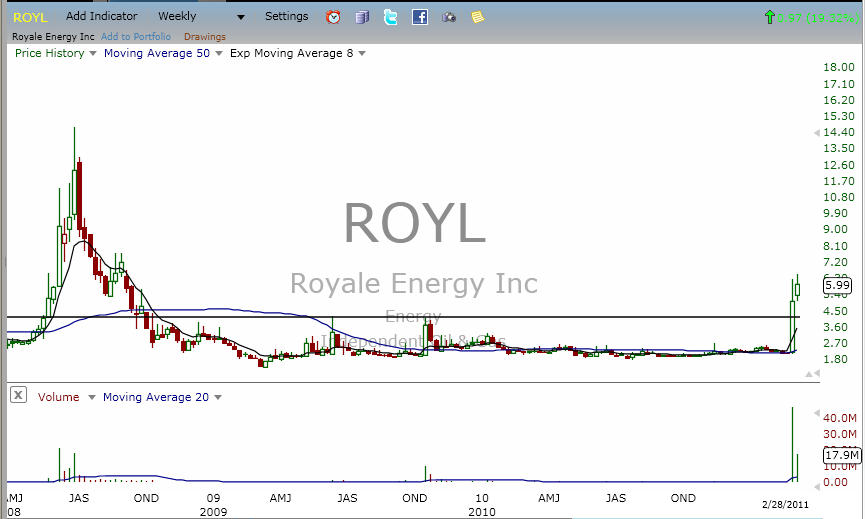Click the price scale arrow near 14.40

(816, 133)
